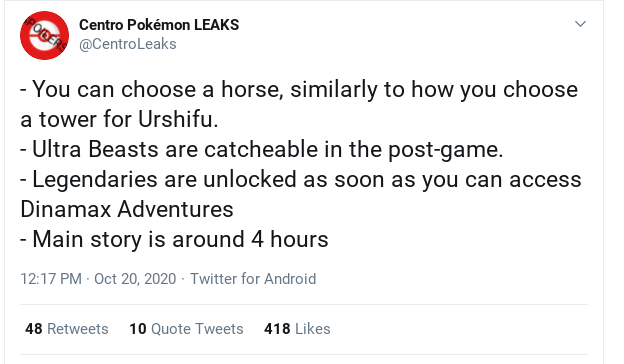Visit the @CentroLeaks handle link
Screen dimensions: 624x364
(x=127, y=44)
